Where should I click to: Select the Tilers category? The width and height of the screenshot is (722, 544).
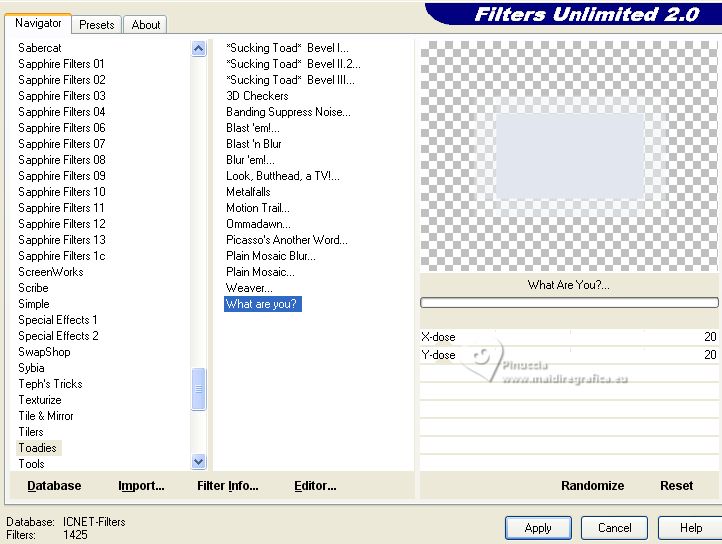pos(31,432)
